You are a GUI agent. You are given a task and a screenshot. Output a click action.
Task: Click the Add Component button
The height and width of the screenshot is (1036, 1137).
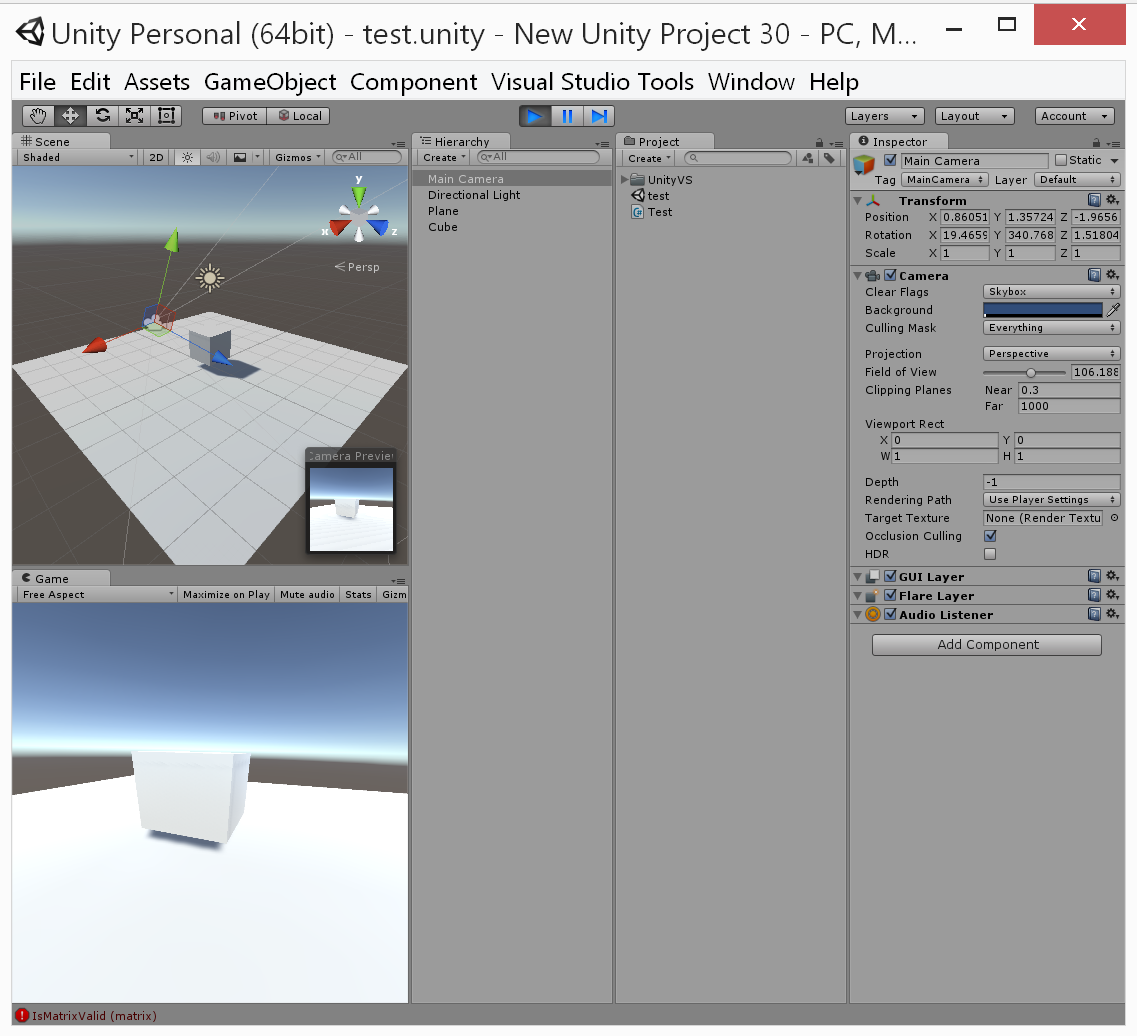coord(986,645)
